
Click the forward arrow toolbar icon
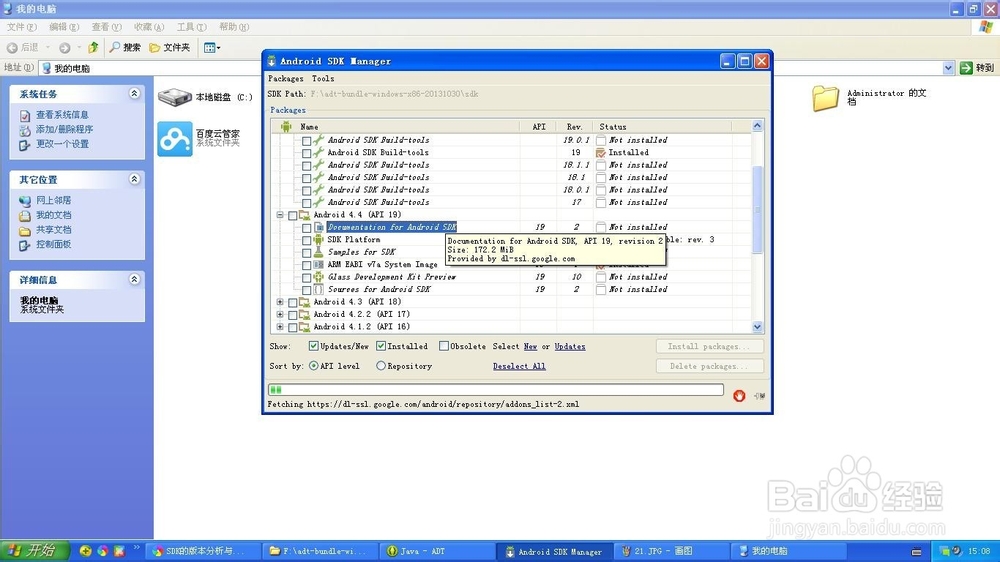click(64, 47)
